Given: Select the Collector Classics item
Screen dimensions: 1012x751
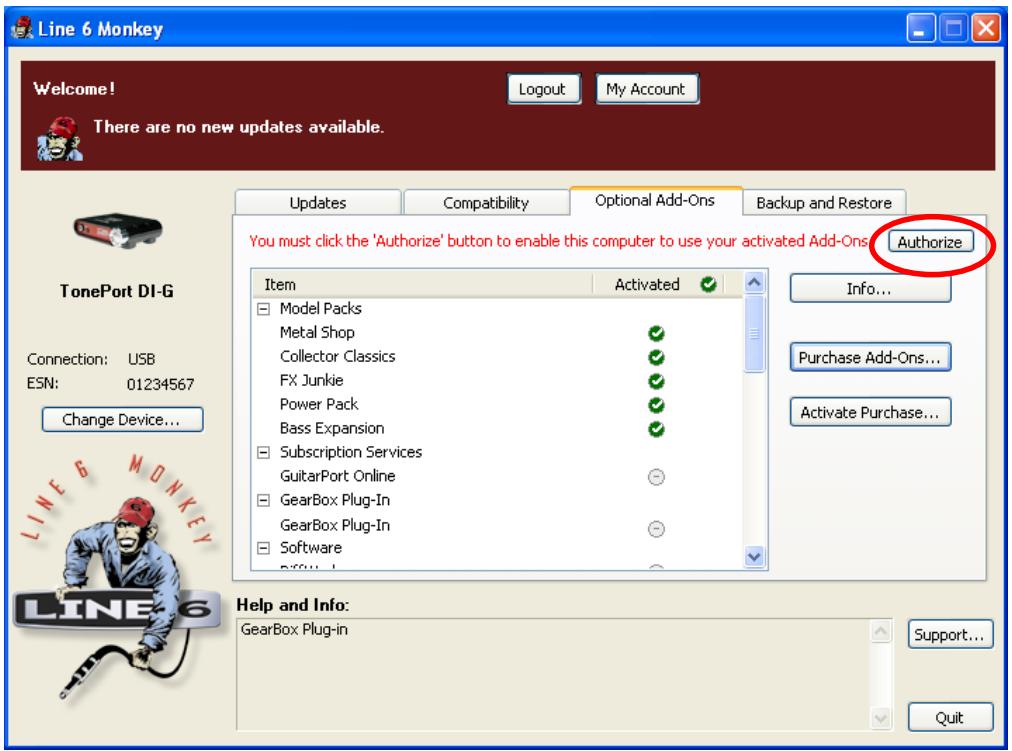Looking at the screenshot, I should pyautogui.click(x=338, y=356).
